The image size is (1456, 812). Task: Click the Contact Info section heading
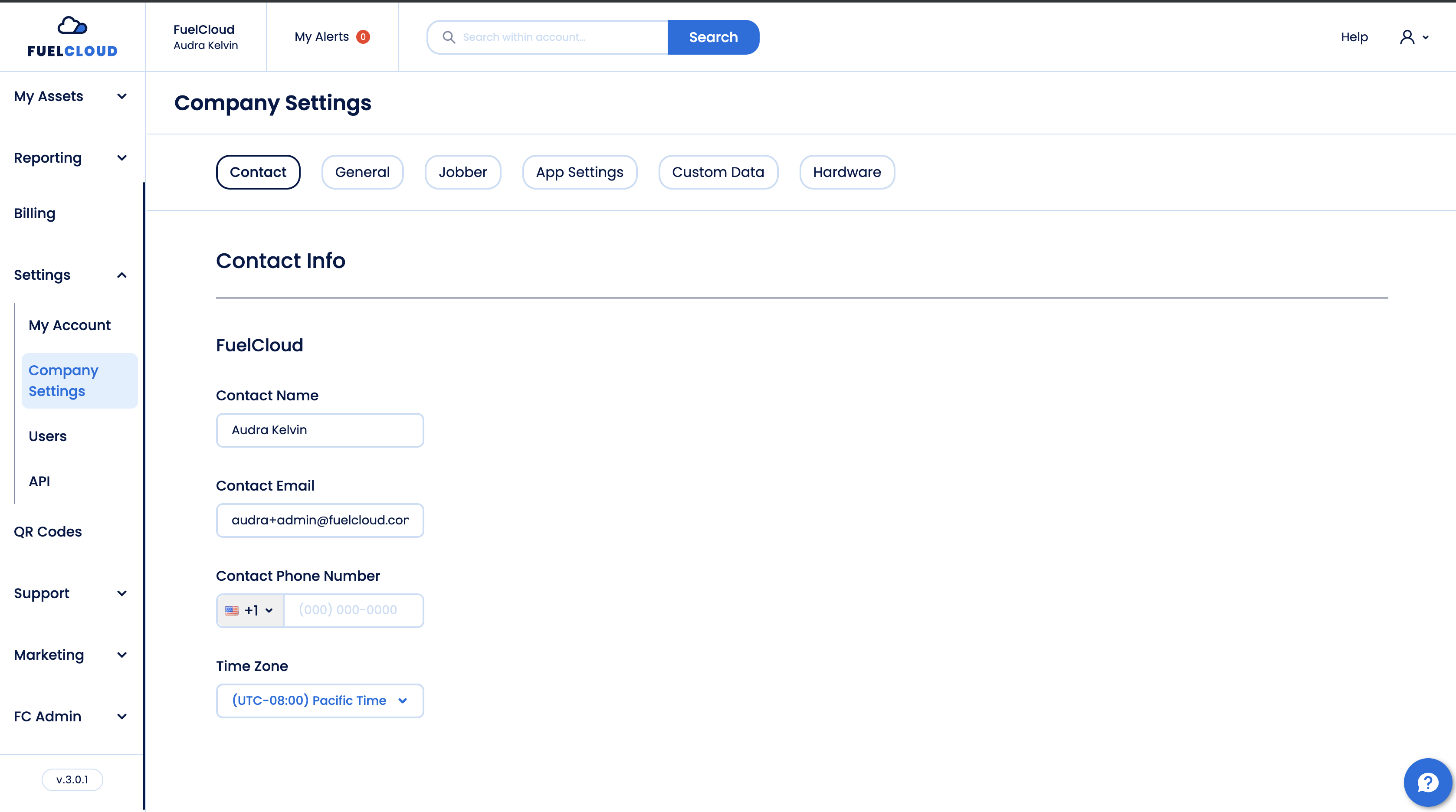coord(281,261)
